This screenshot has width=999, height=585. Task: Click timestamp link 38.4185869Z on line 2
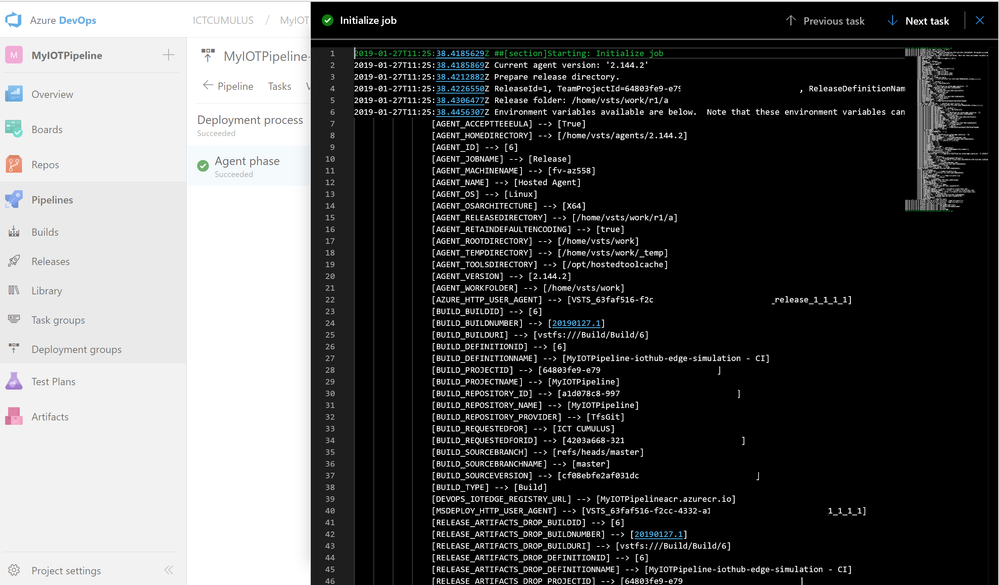(463, 65)
